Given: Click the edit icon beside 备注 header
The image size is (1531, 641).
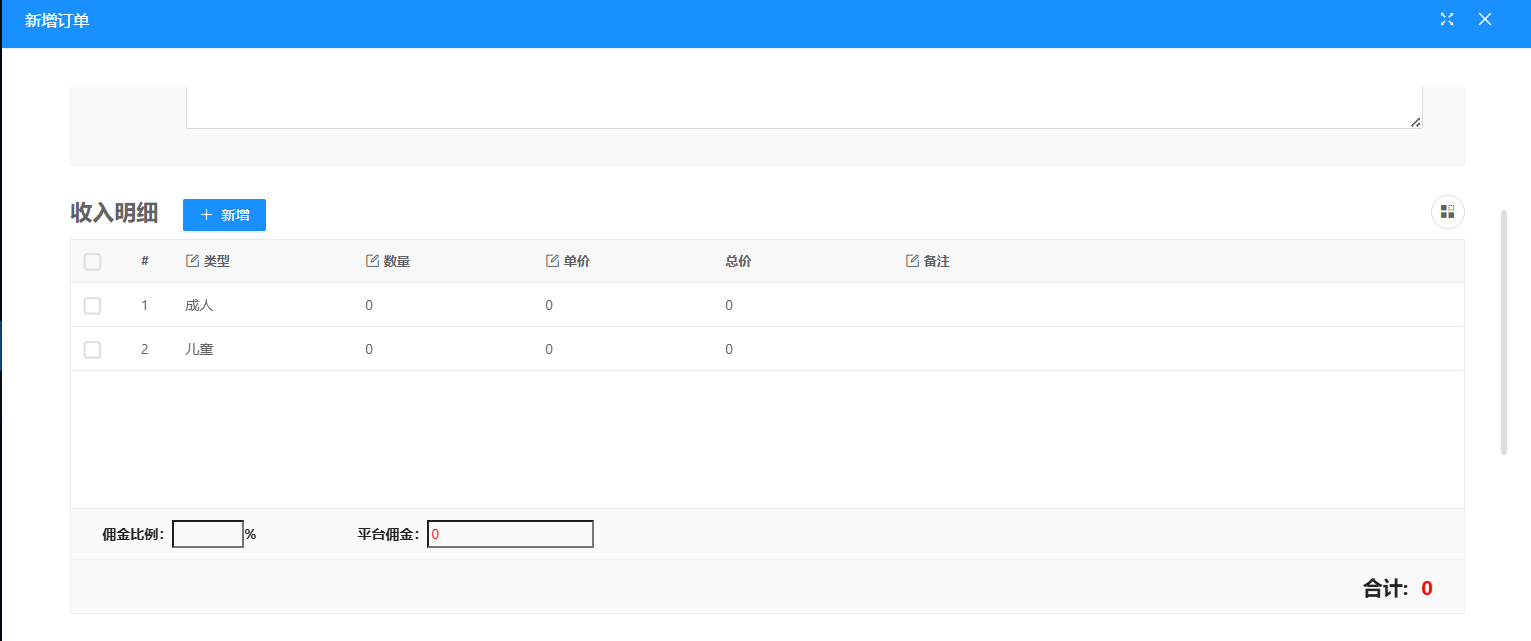Looking at the screenshot, I should point(912,261).
